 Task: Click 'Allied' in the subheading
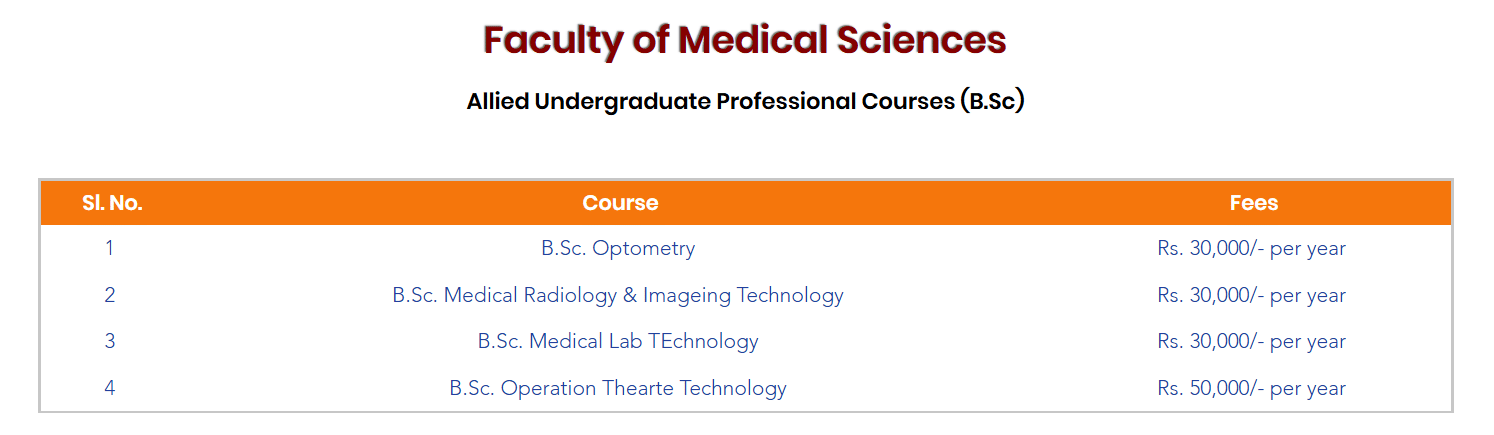[x=498, y=102]
